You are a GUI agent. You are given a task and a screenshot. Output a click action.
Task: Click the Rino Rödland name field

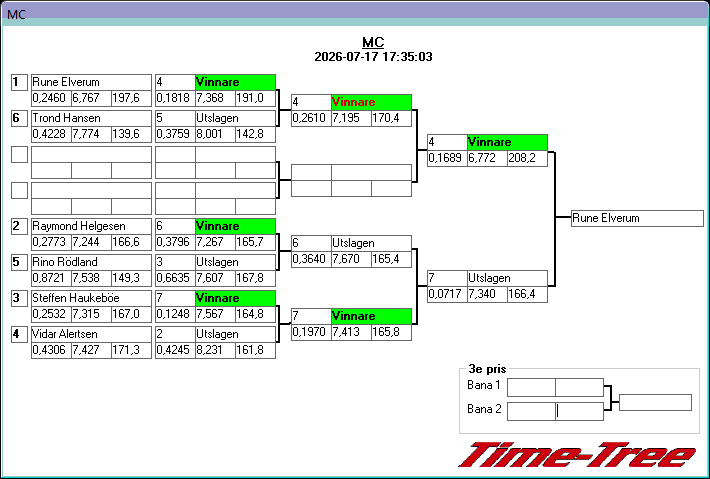pyautogui.click(x=91, y=262)
